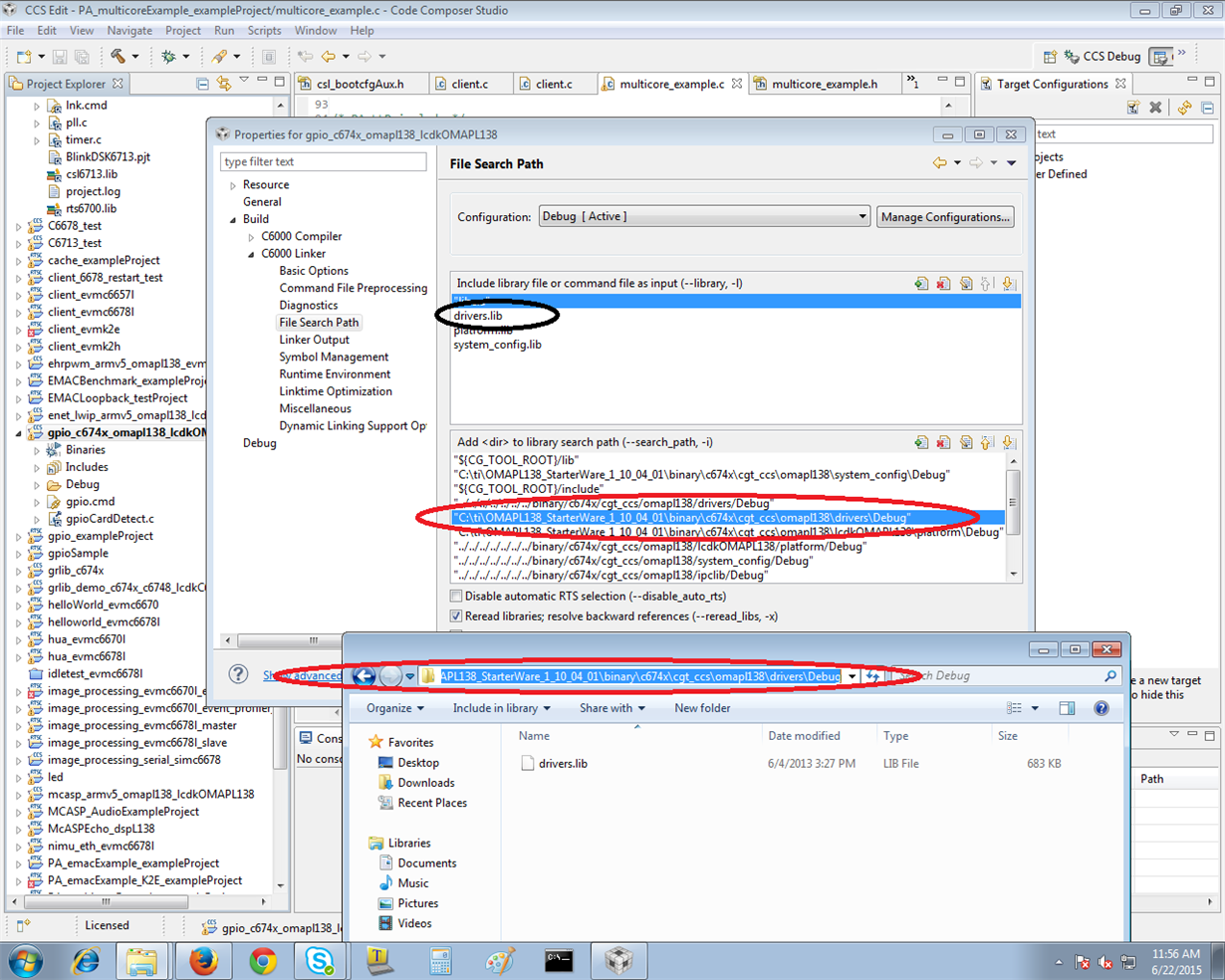Open the File menu
The image size is (1225, 980).
tap(16, 31)
